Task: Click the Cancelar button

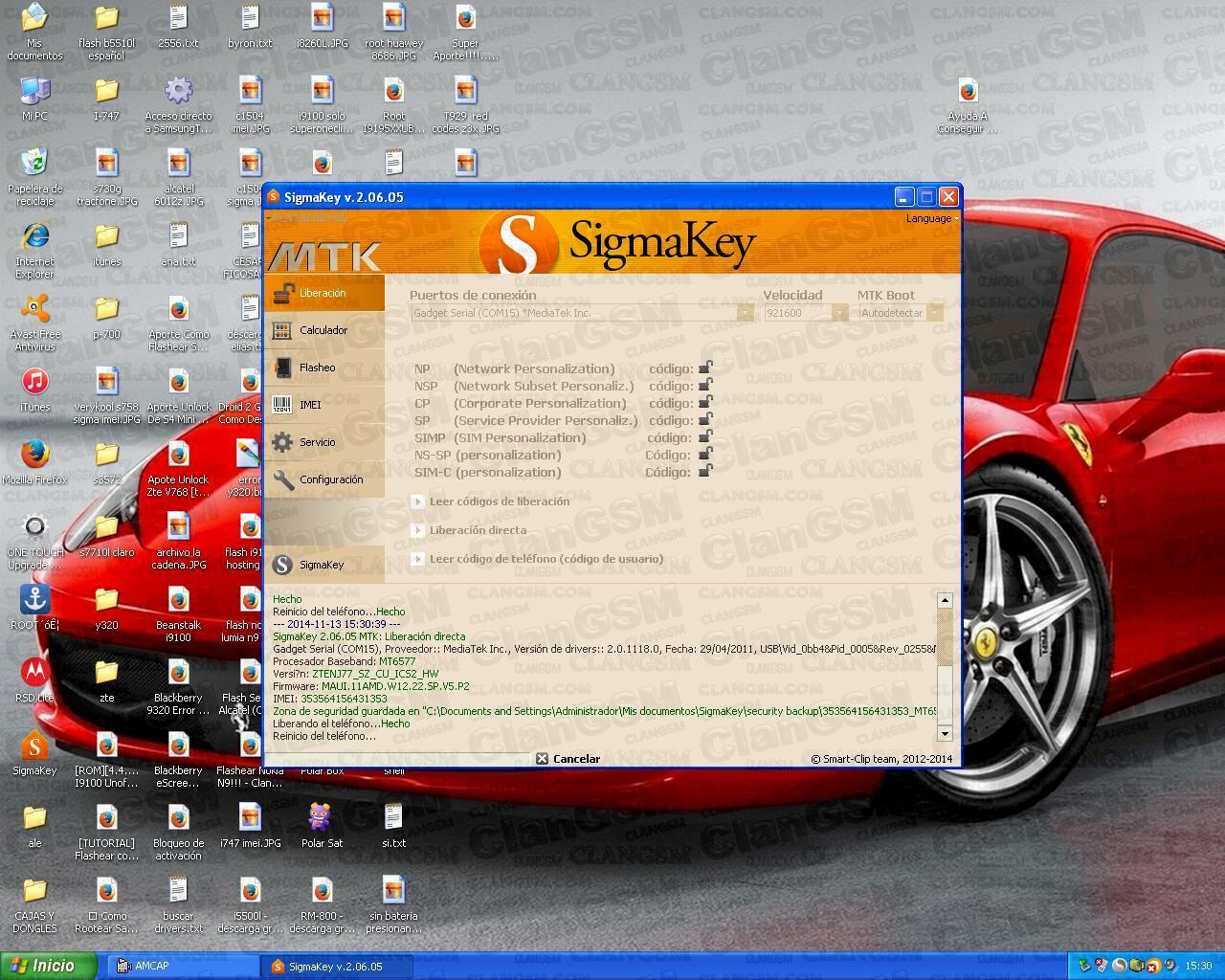Action: pyautogui.click(x=568, y=759)
